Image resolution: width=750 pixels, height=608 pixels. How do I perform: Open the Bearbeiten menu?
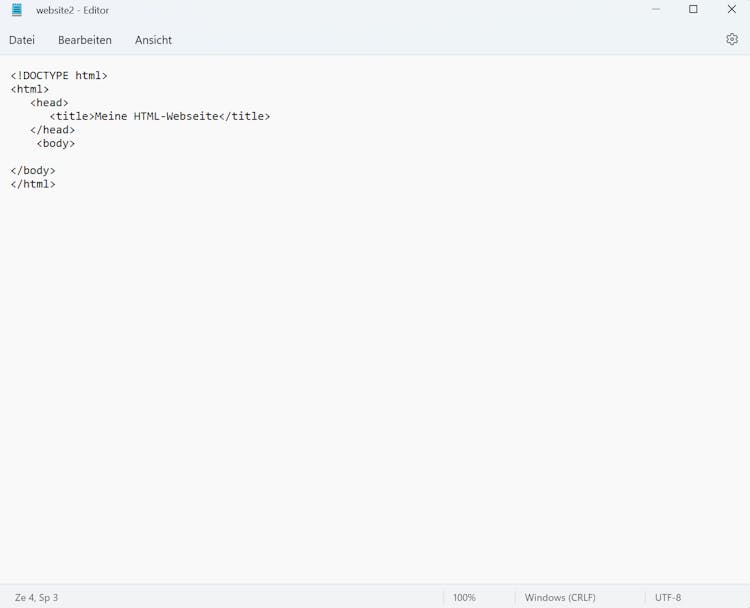tap(85, 40)
